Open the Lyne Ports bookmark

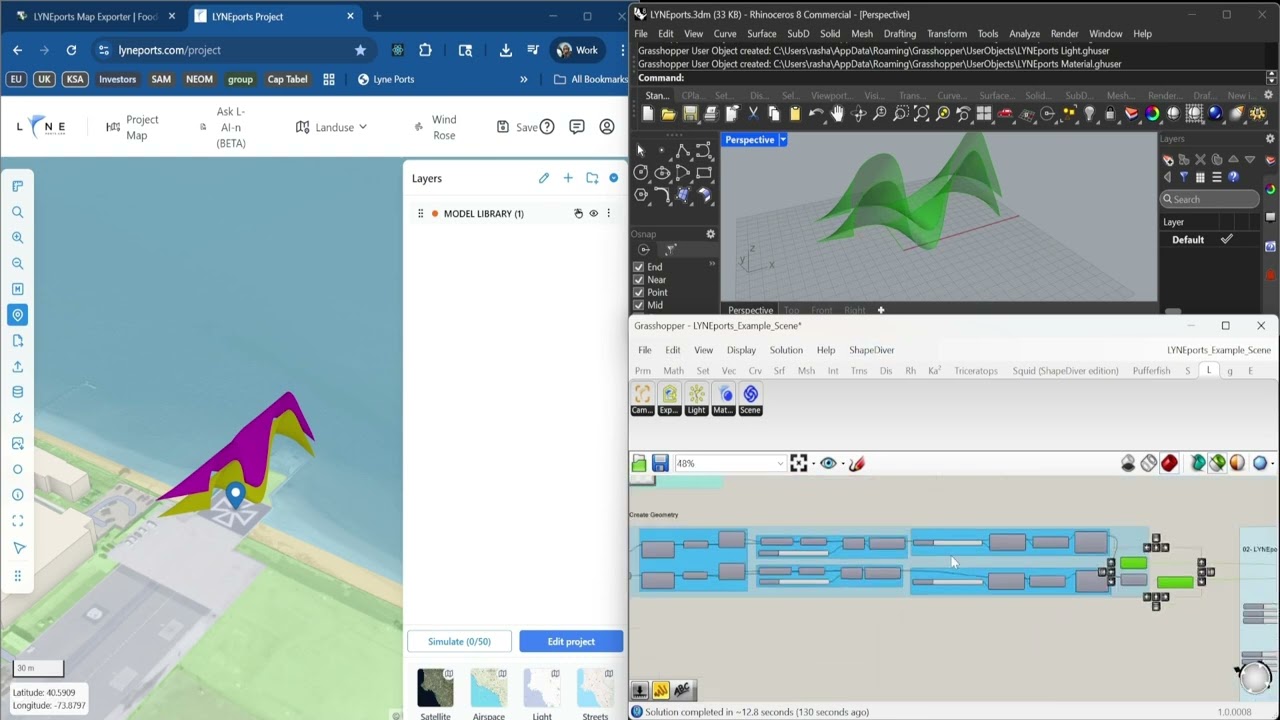(x=386, y=79)
